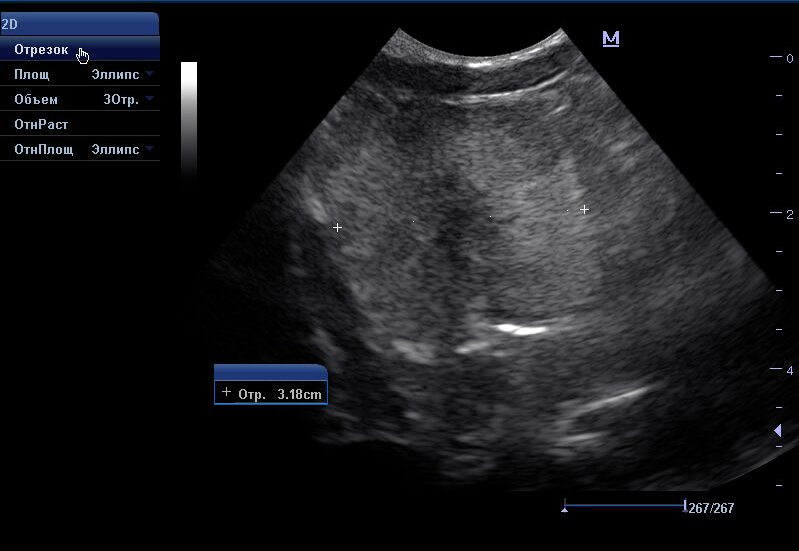Click the 267/267 frame counter
Viewport: 799px width, 551px height.
(712, 508)
